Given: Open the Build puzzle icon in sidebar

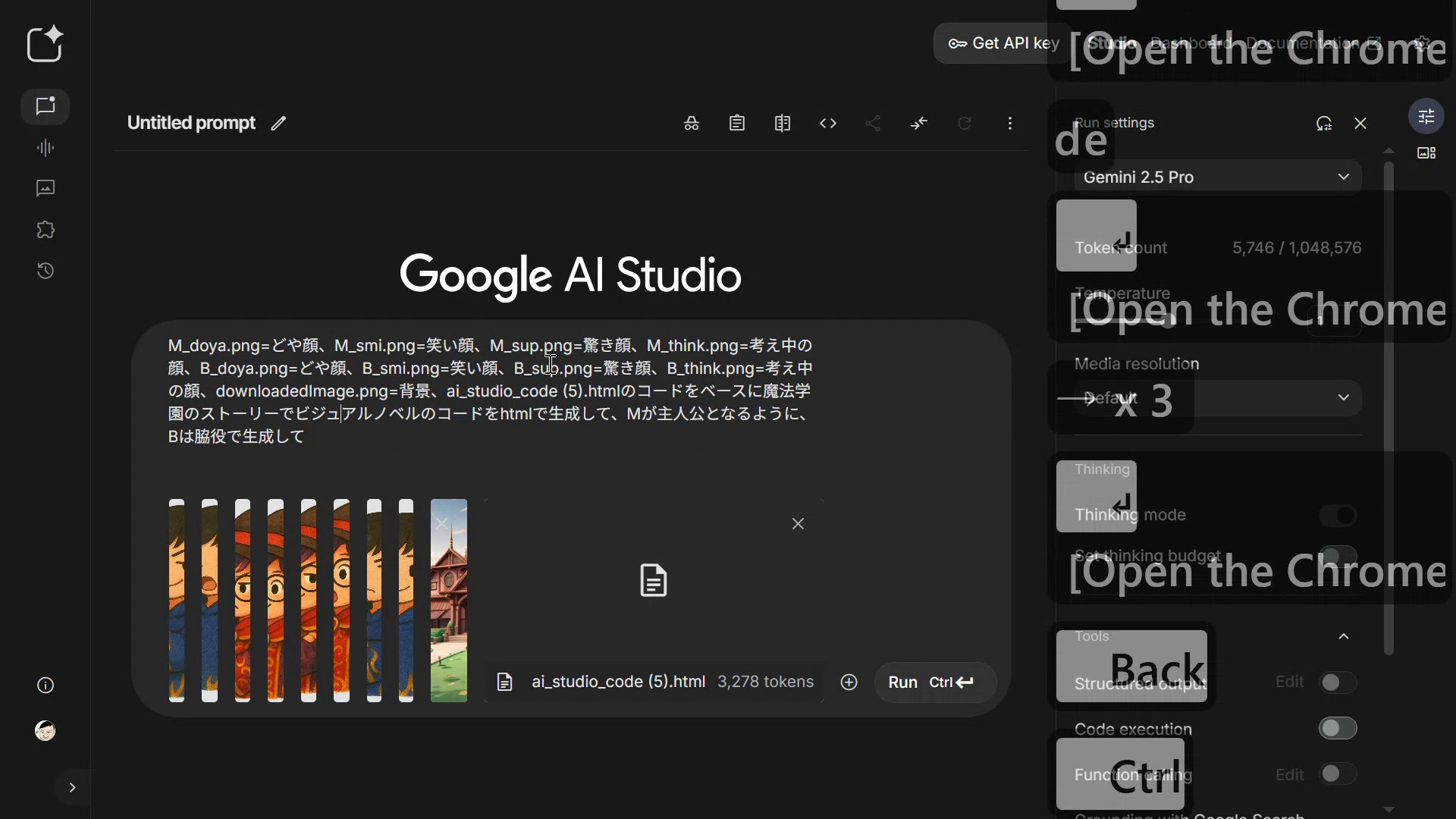Looking at the screenshot, I should (x=45, y=230).
